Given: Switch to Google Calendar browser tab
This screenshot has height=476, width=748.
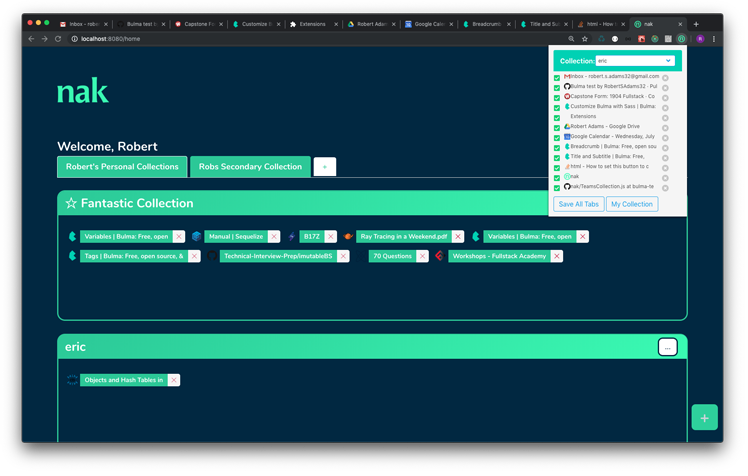Looking at the screenshot, I should [429, 24].
